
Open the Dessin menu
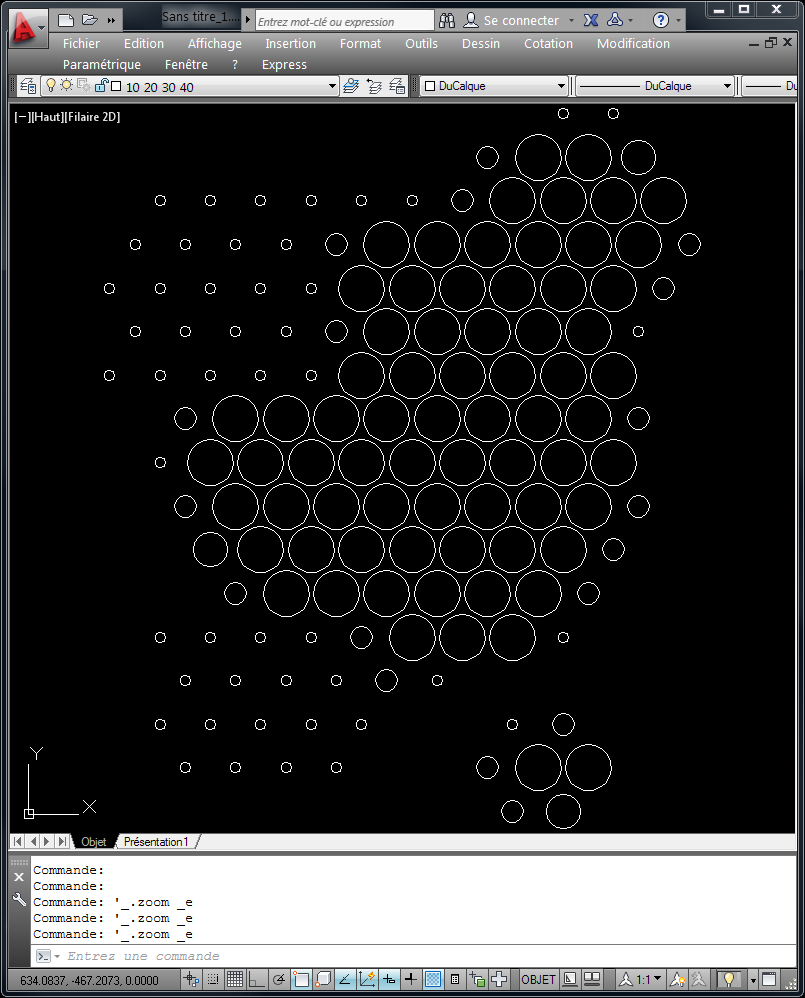tap(481, 44)
